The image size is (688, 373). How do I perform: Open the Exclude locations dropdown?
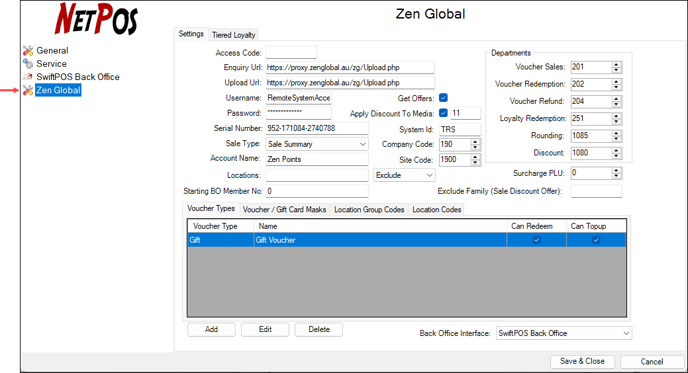click(404, 175)
